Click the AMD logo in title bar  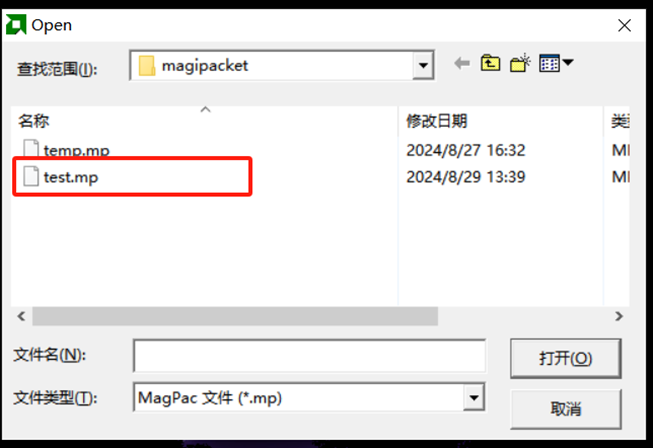[x=16, y=25]
